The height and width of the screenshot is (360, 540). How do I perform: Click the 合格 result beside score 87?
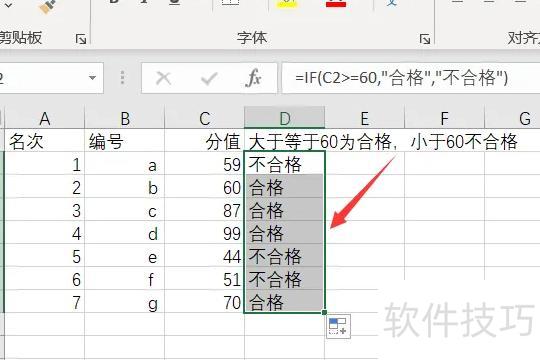click(x=284, y=209)
